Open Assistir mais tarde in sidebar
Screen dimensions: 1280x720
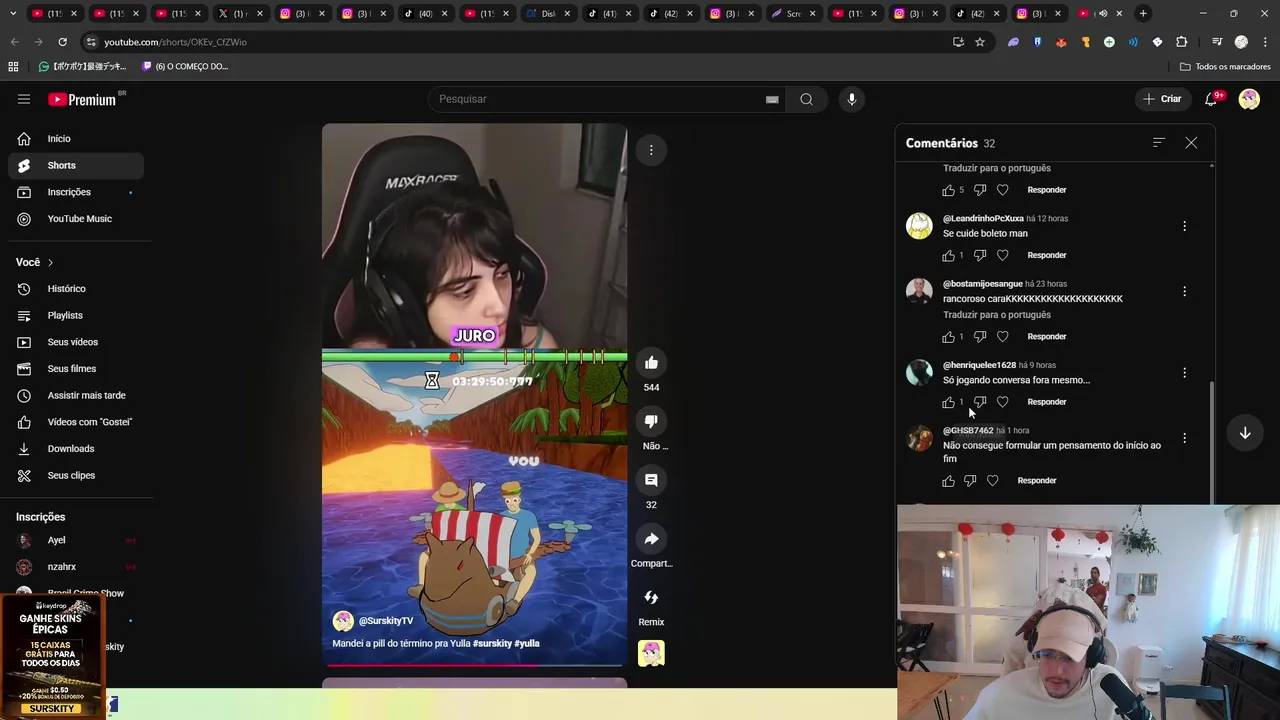click(76, 395)
